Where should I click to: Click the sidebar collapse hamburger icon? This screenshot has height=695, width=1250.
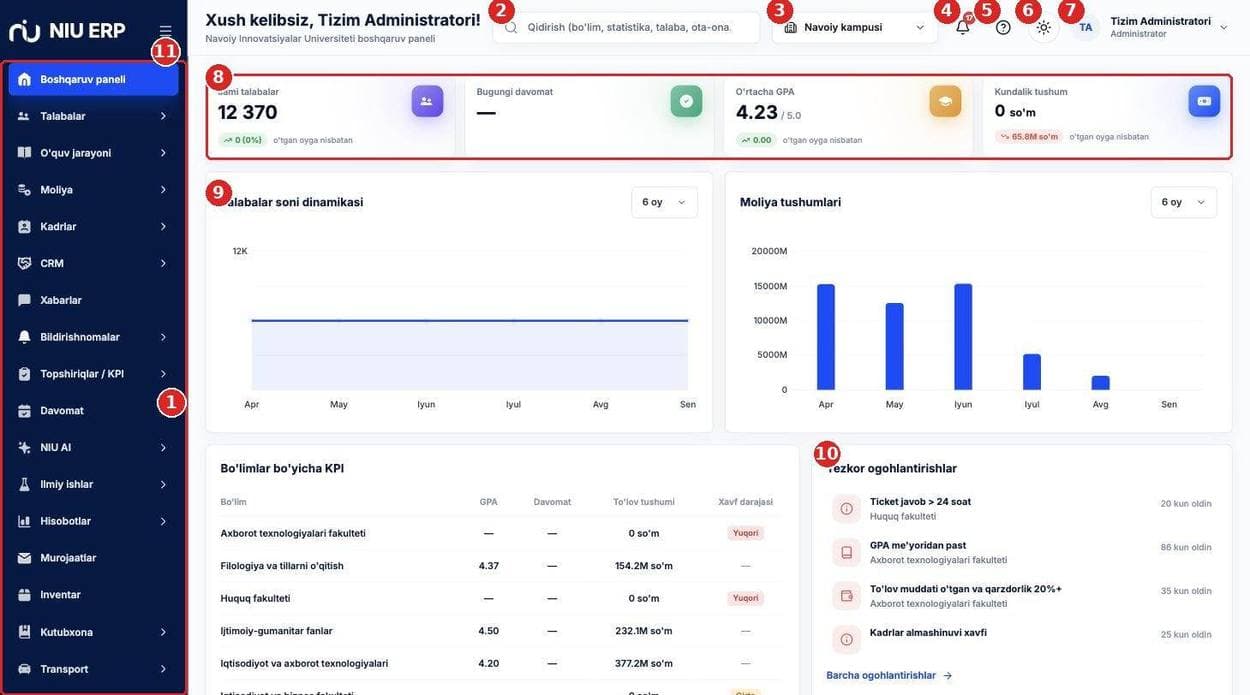coord(165,30)
